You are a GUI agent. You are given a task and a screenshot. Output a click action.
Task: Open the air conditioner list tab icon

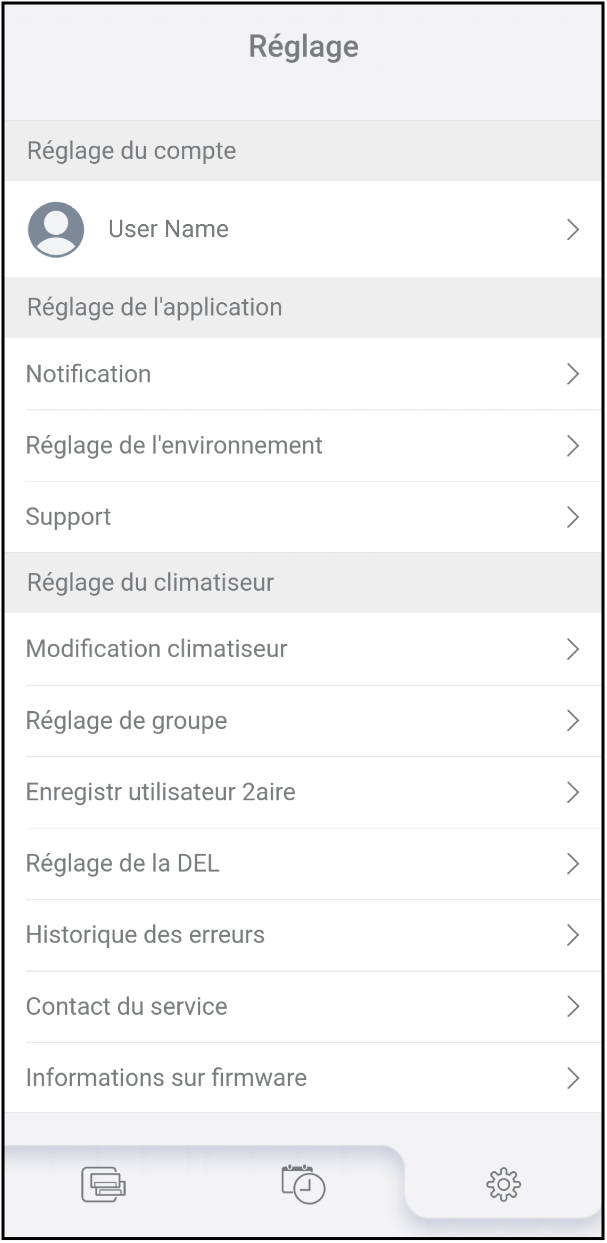[103, 1184]
